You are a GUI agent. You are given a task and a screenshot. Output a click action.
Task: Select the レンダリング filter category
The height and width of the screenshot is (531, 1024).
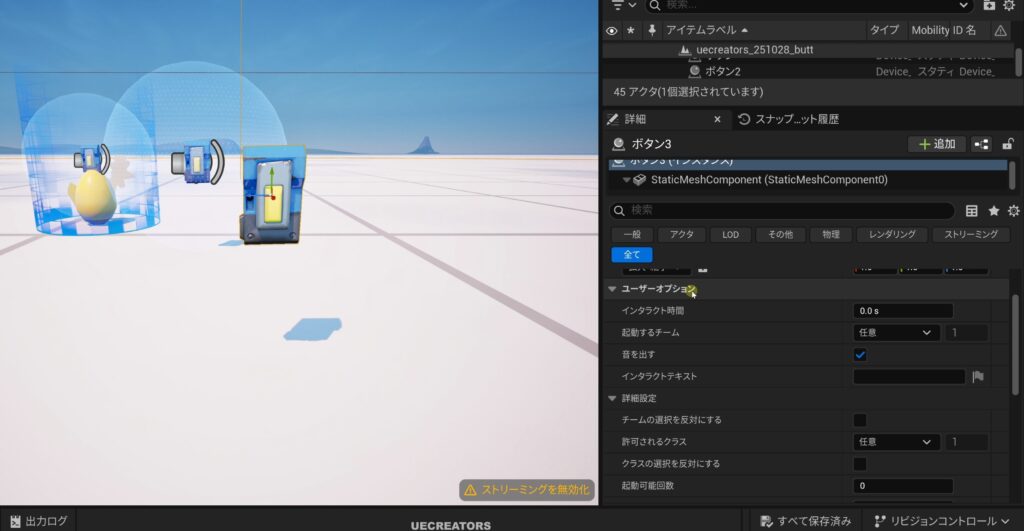(x=890, y=234)
